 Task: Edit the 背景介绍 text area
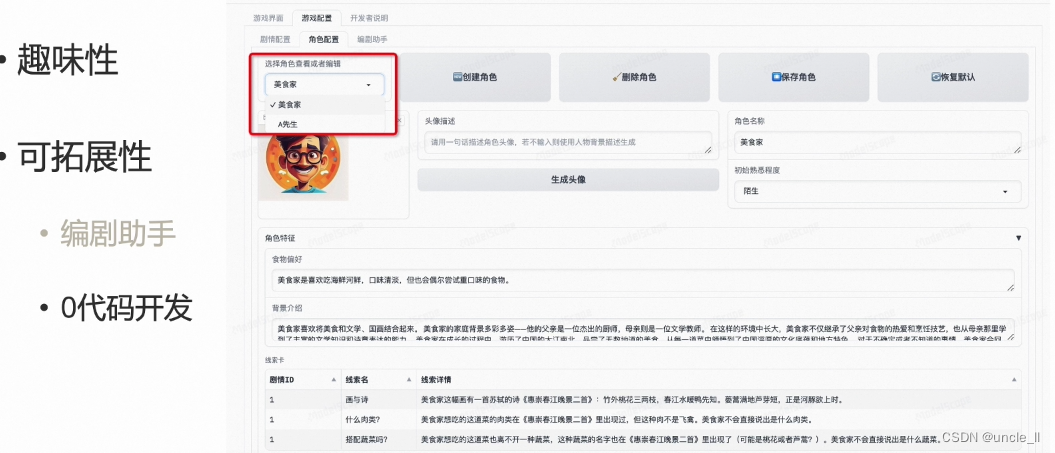coord(643,330)
